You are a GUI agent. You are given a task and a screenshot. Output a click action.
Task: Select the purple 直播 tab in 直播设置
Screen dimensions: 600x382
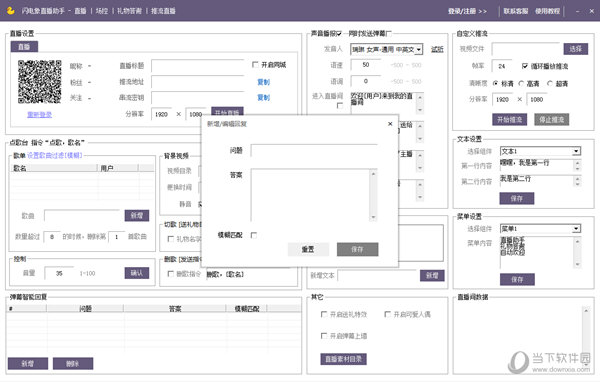(x=24, y=47)
